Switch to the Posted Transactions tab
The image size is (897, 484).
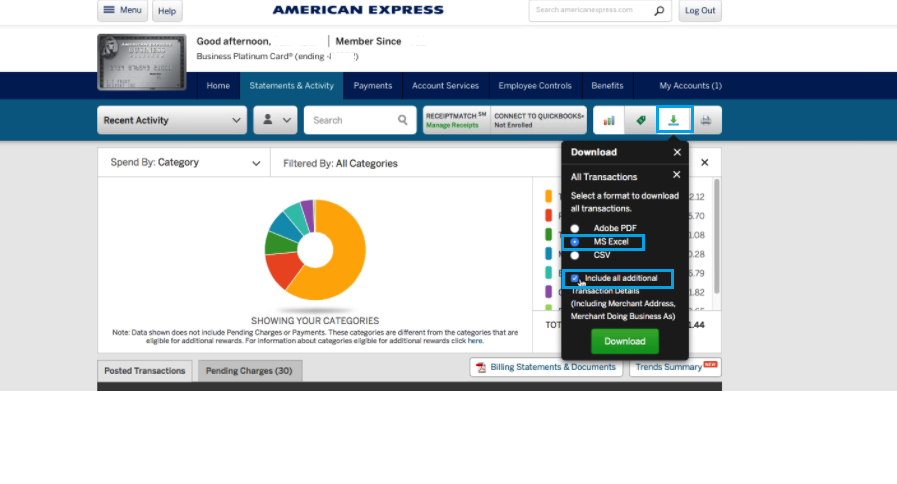coord(145,371)
